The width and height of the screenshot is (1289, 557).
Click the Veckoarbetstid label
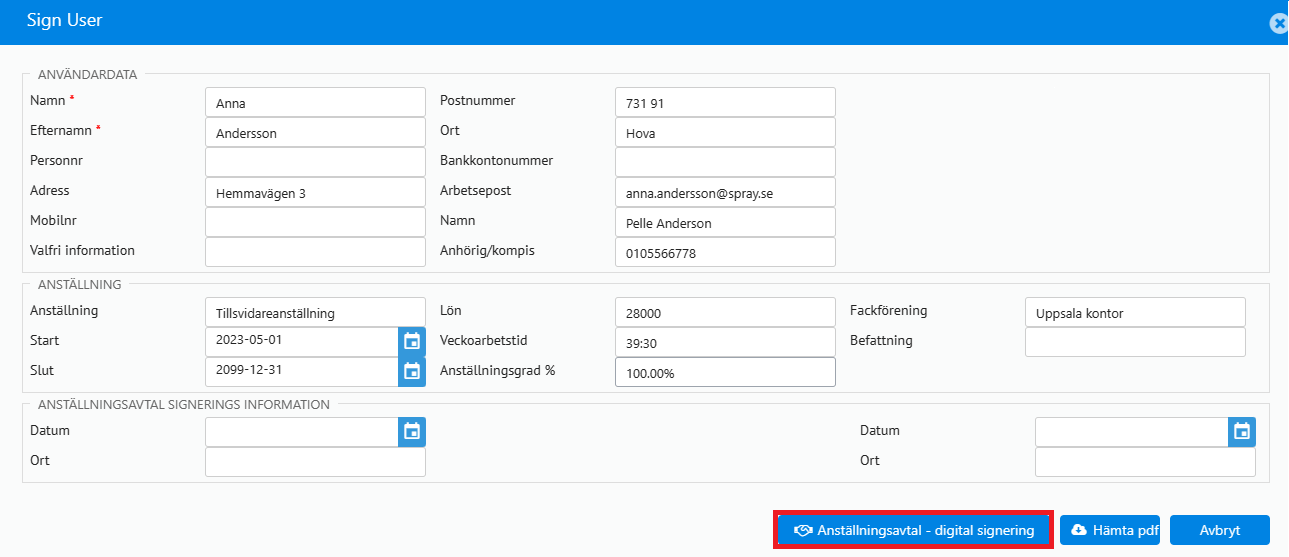482,340
